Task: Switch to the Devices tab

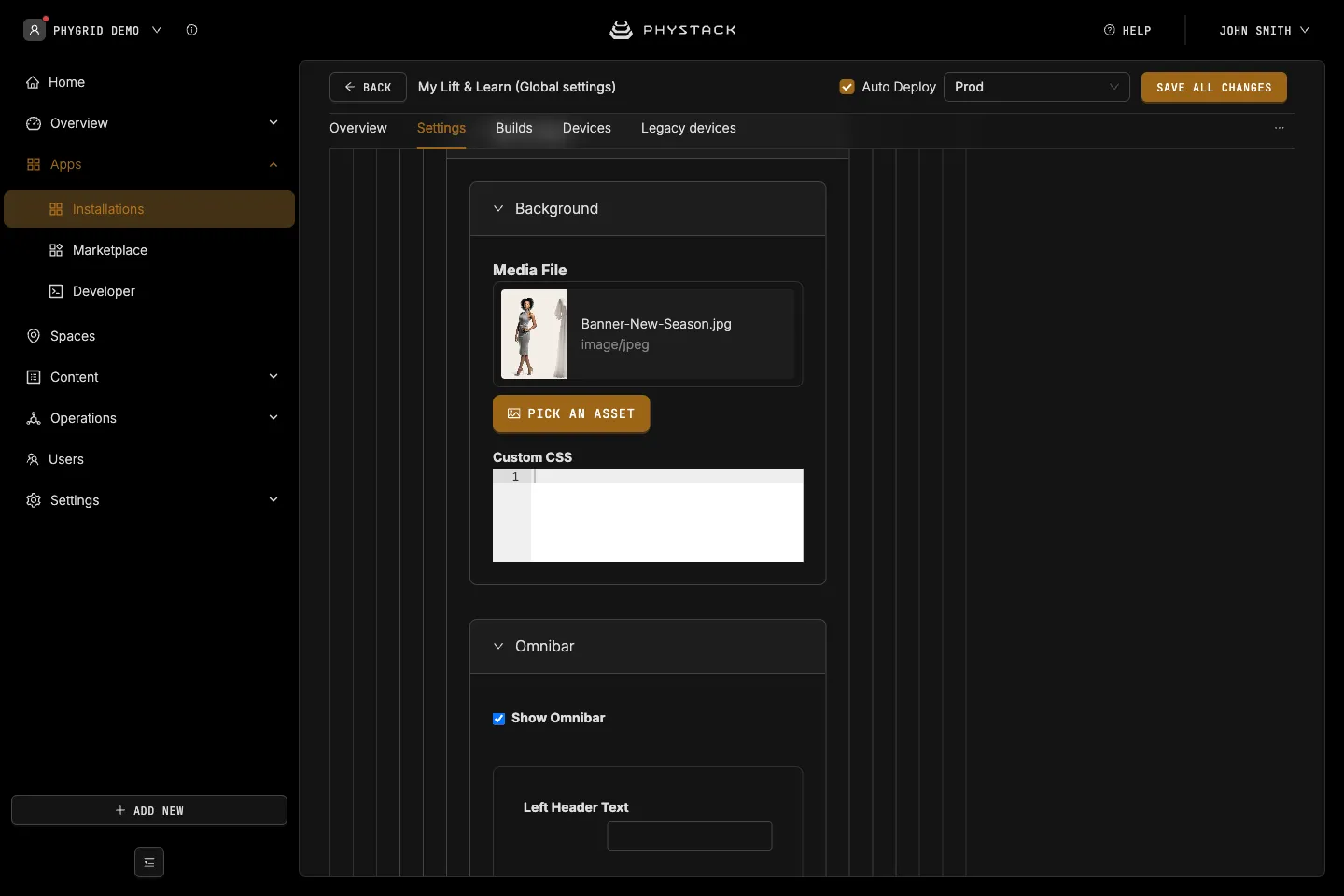Action: (x=587, y=128)
